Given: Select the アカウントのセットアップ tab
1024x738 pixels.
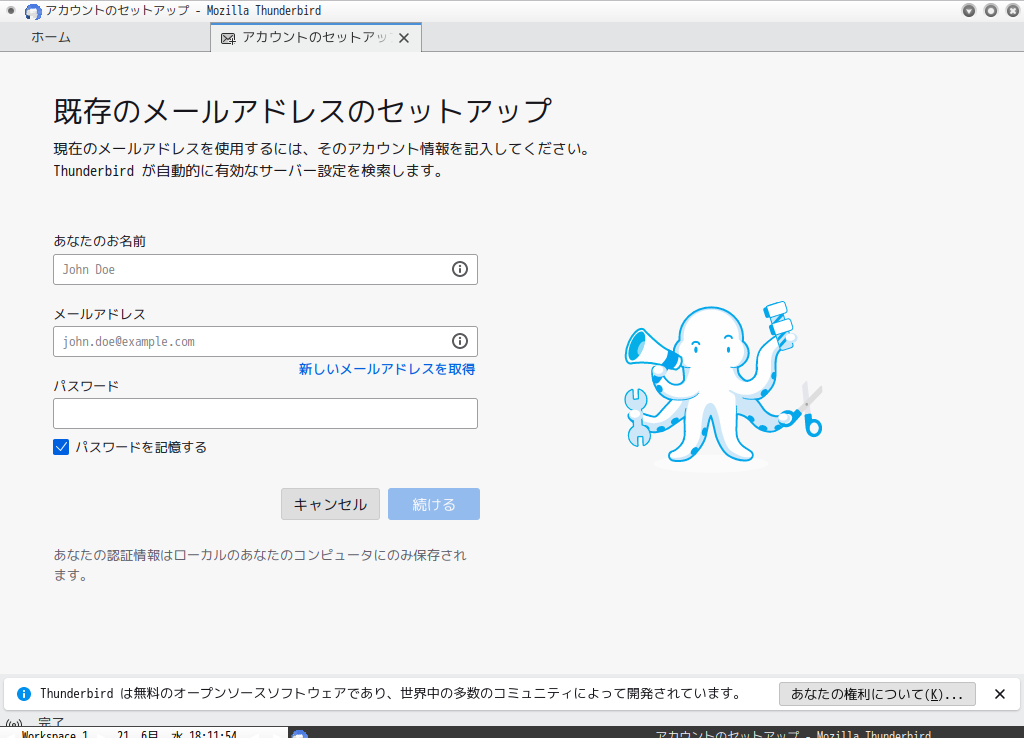Looking at the screenshot, I should 315,37.
